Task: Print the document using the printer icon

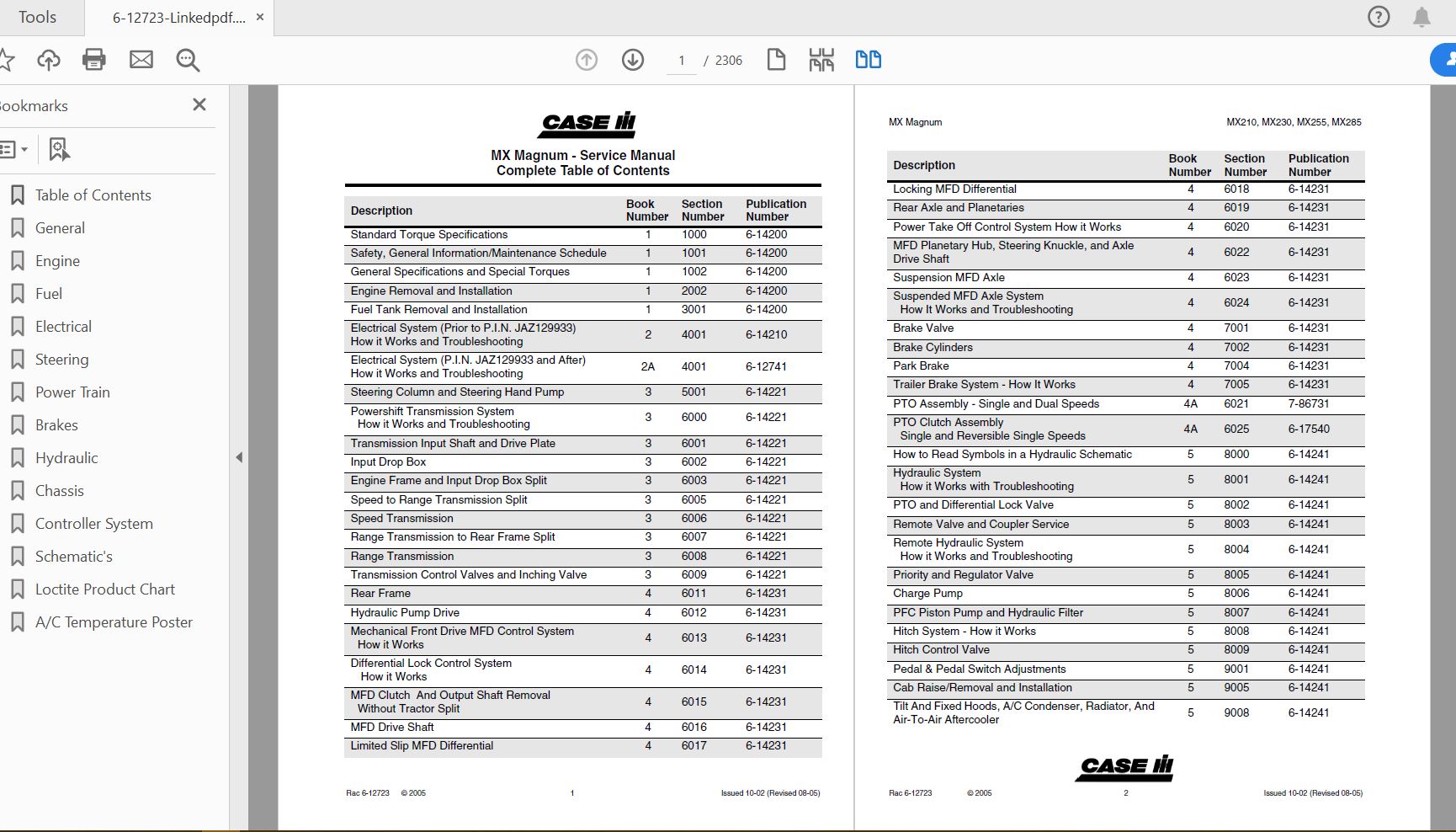Action: (x=93, y=60)
